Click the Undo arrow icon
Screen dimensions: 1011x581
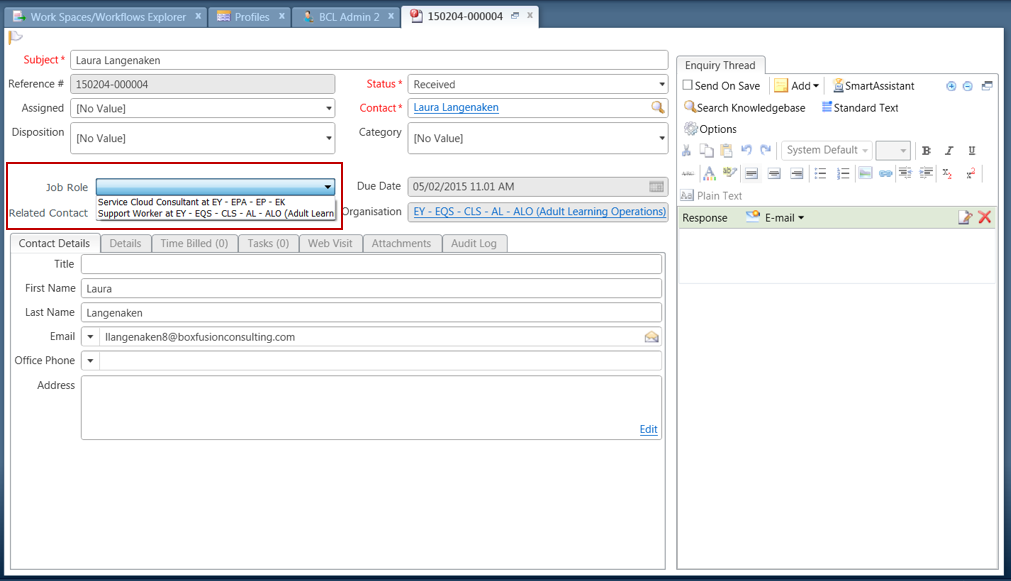747,150
